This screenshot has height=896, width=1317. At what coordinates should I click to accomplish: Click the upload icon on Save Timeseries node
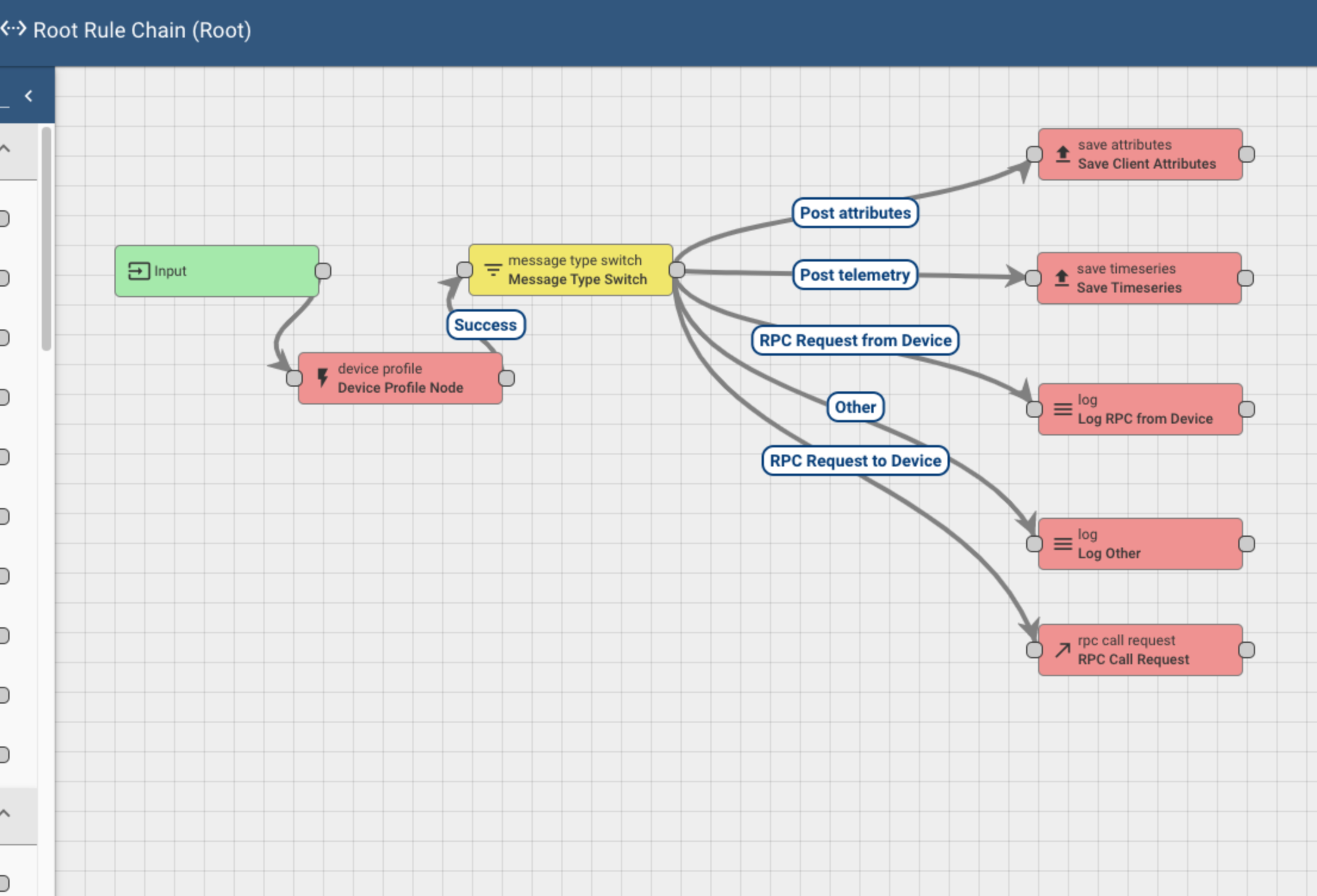point(1061,278)
